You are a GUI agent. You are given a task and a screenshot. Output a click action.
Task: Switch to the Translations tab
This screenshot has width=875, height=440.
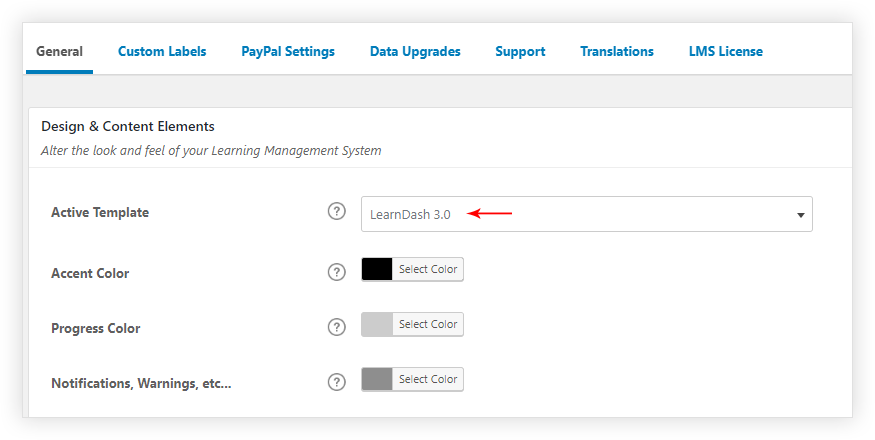617,51
